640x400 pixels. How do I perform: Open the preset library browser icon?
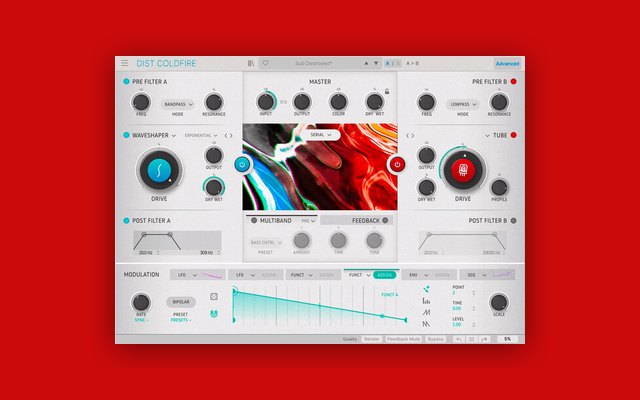click(x=251, y=63)
